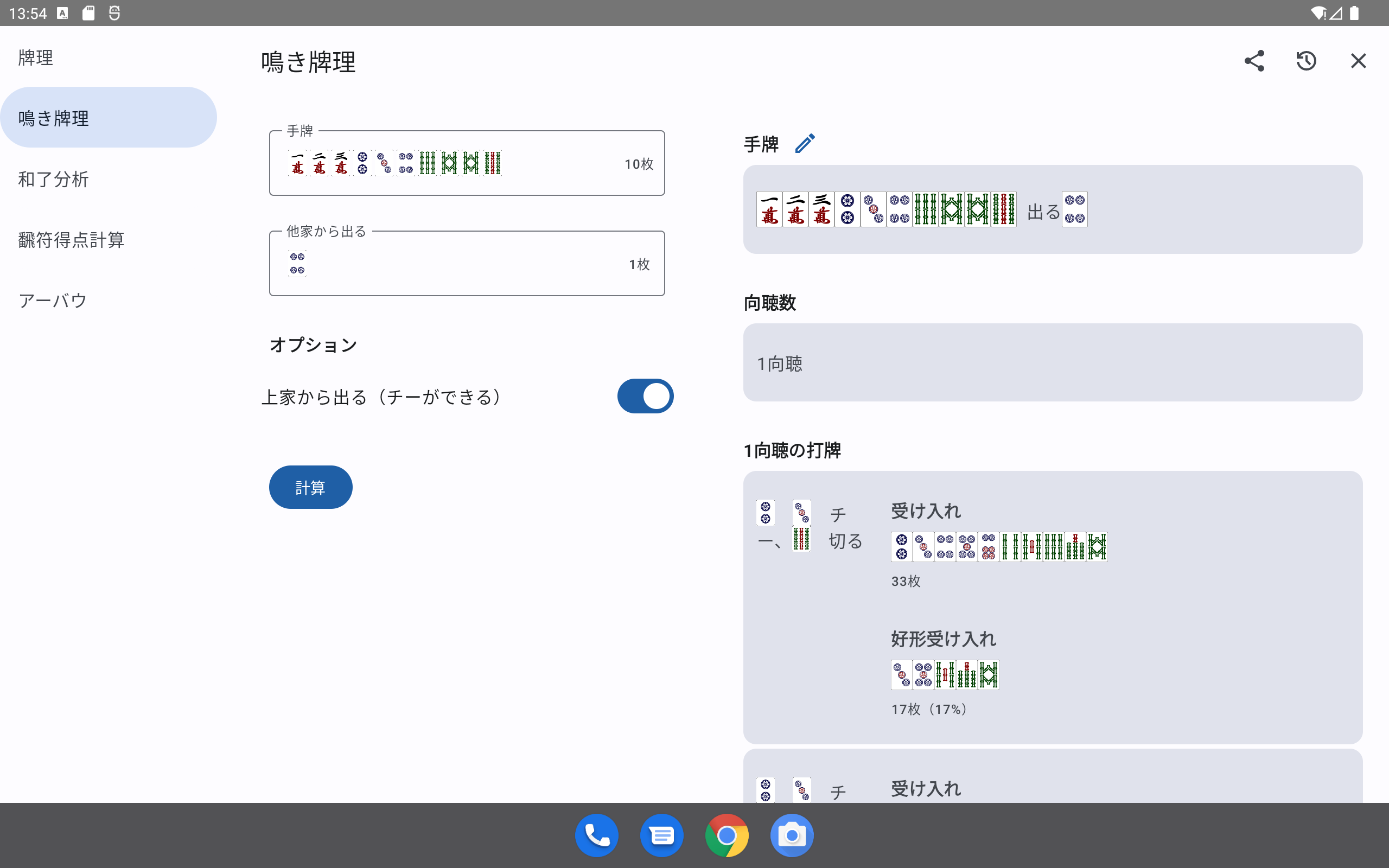Click the 4-pin tile after 出る
Image resolution: width=1389 pixels, height=868 pixels.
pos(1074,209)
